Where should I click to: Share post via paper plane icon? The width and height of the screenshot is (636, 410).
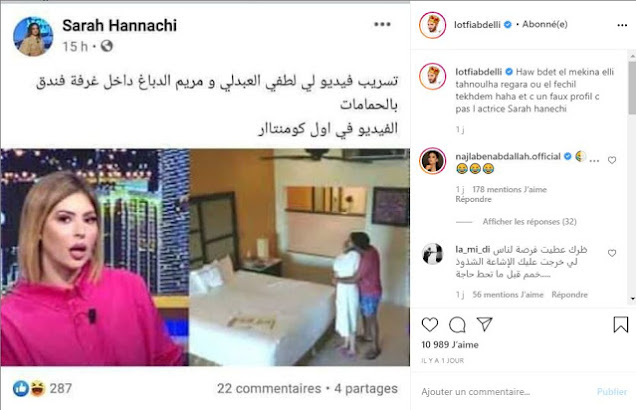tap(484, 324)
